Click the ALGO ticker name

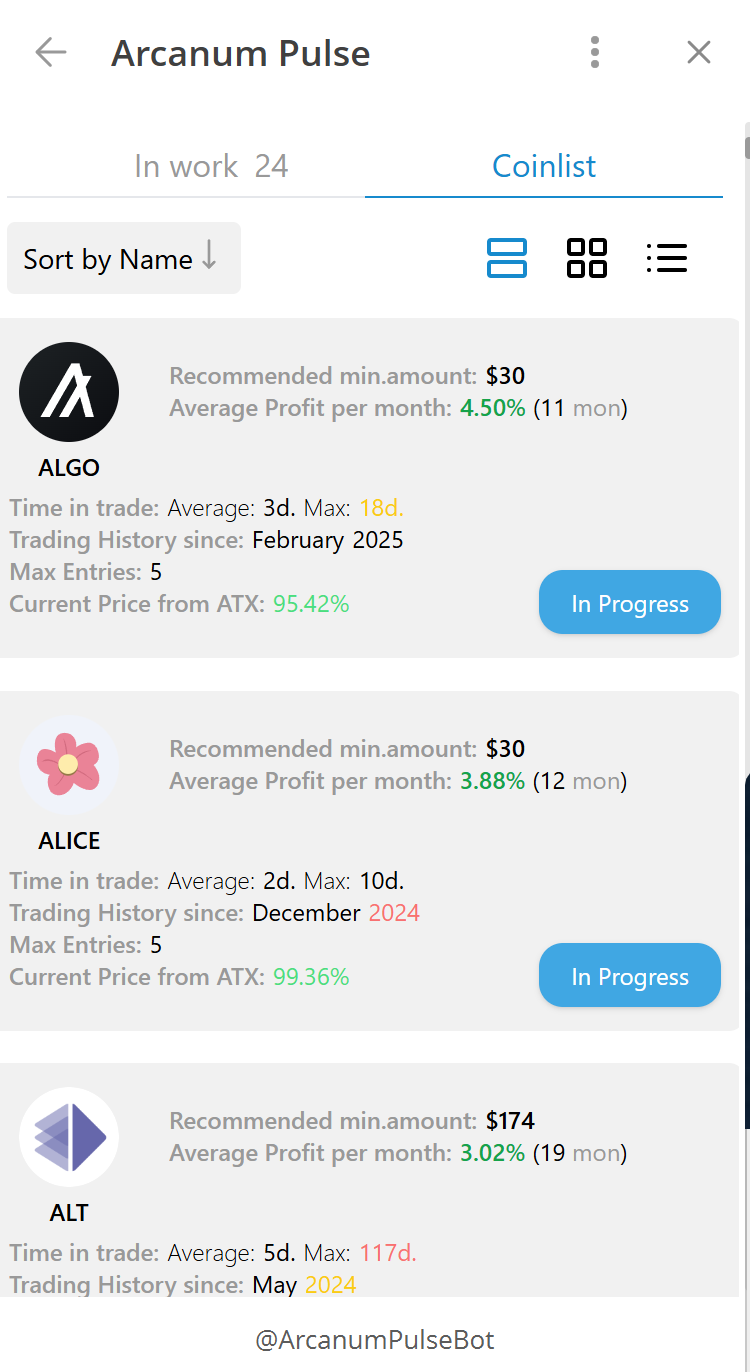pos(69,468)
